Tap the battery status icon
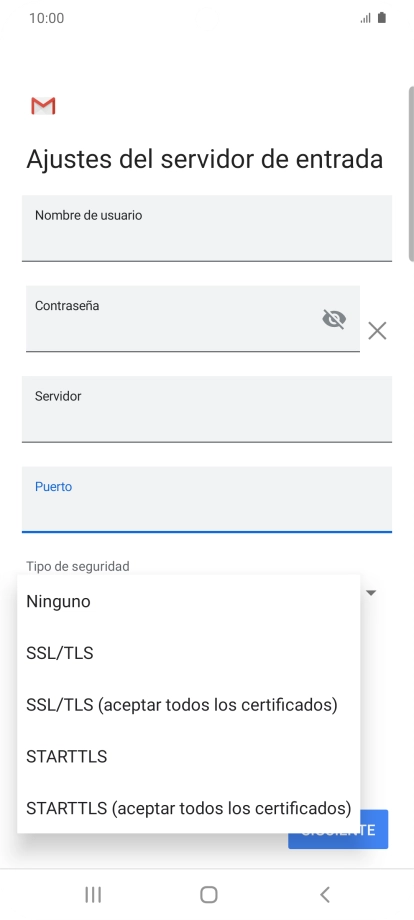 coord(382,18)
